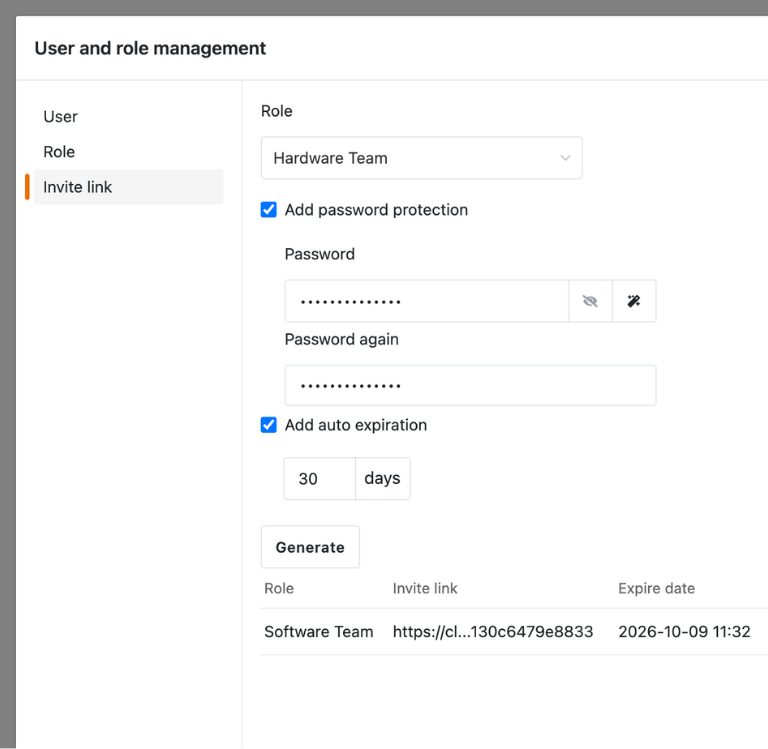Open the Role section in sidebar
The image size is (768, 749).
pos(59,152)
